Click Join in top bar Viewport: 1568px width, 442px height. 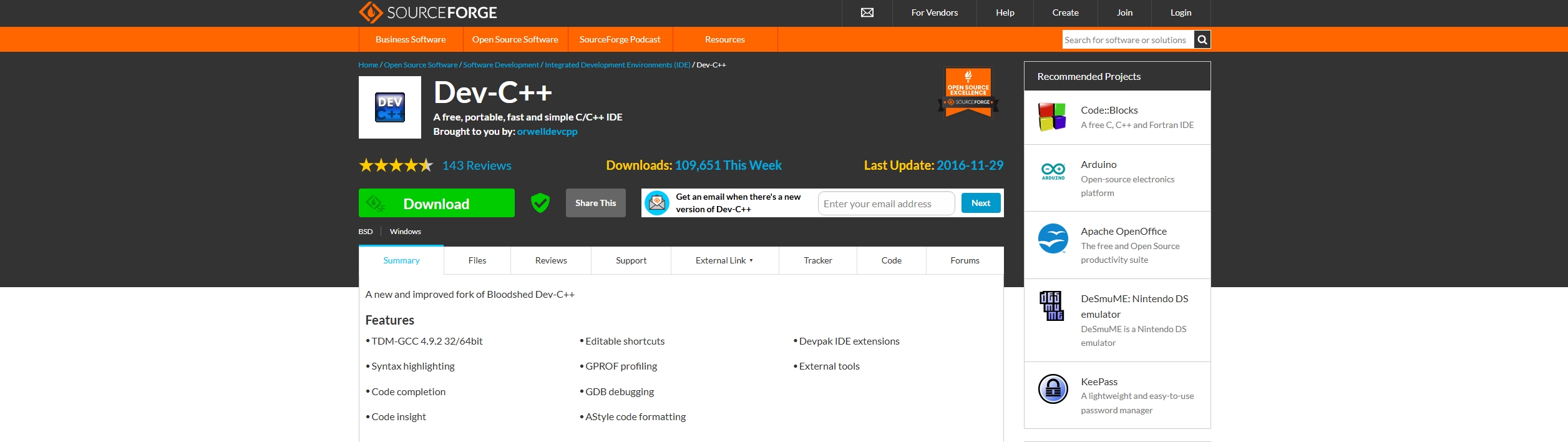point(1125,12)
